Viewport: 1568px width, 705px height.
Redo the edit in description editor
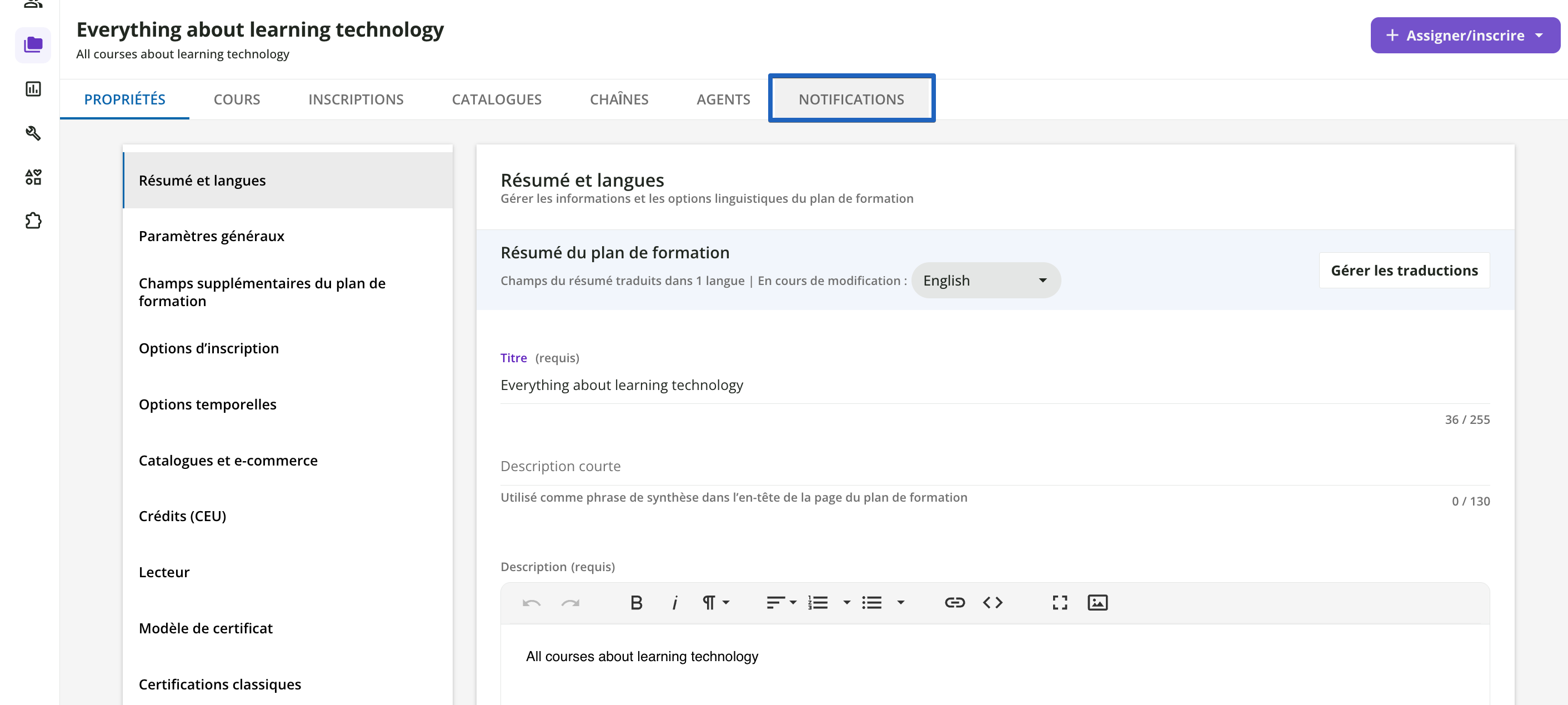(x=570, y=603)
